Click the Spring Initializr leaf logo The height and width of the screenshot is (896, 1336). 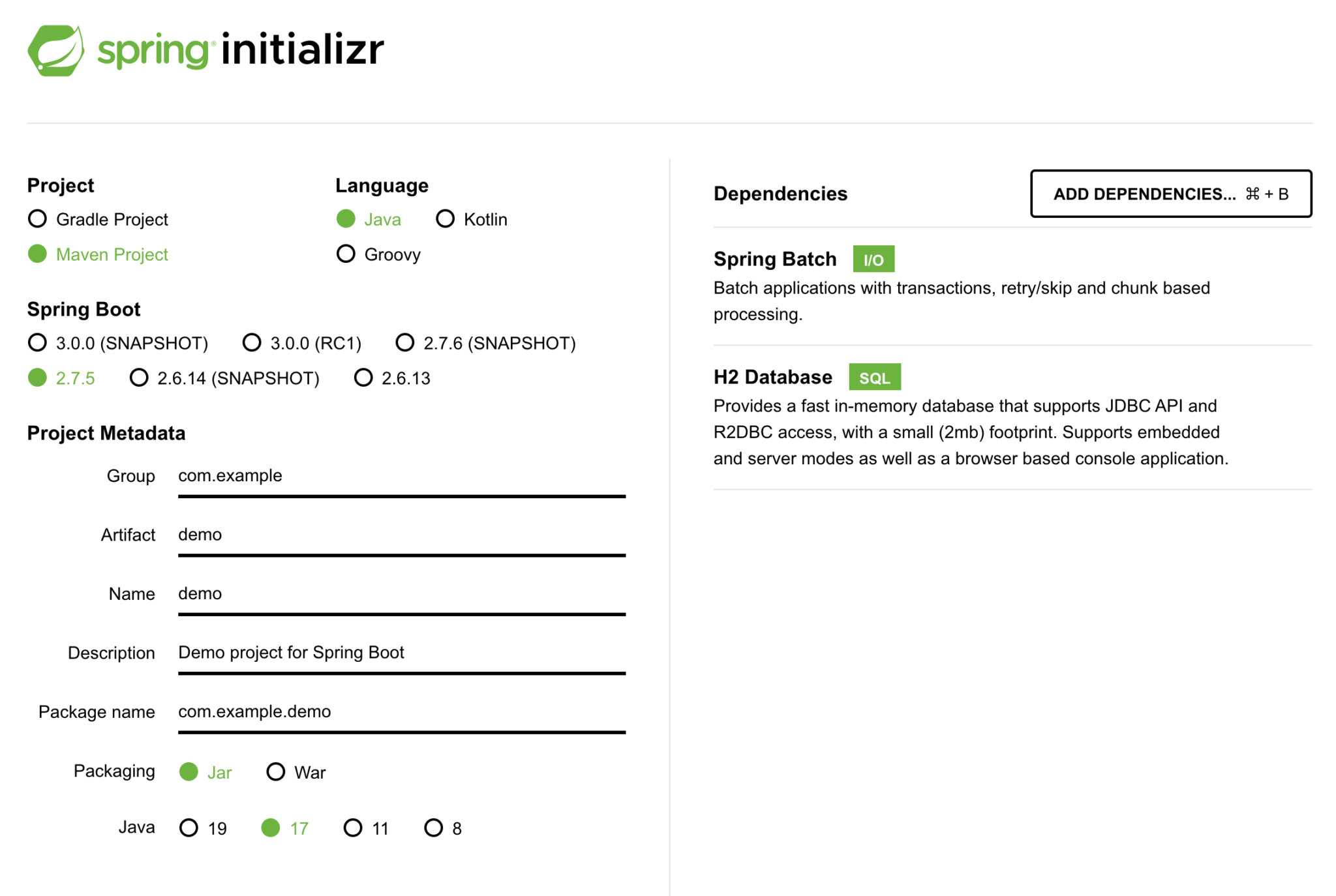coord(57,50)
